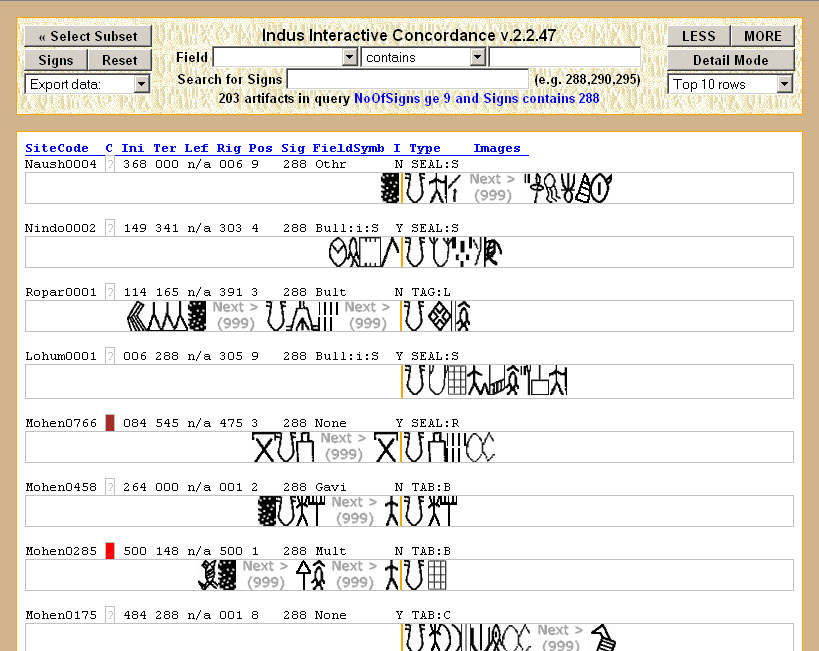Click the LESS button

[698, 36]
